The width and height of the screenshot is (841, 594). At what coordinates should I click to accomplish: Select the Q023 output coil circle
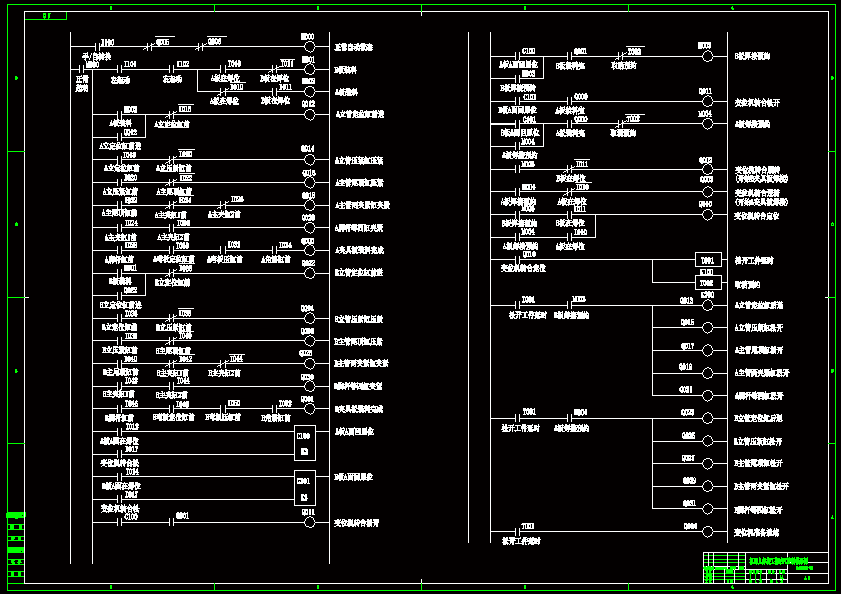pos(707,418)
